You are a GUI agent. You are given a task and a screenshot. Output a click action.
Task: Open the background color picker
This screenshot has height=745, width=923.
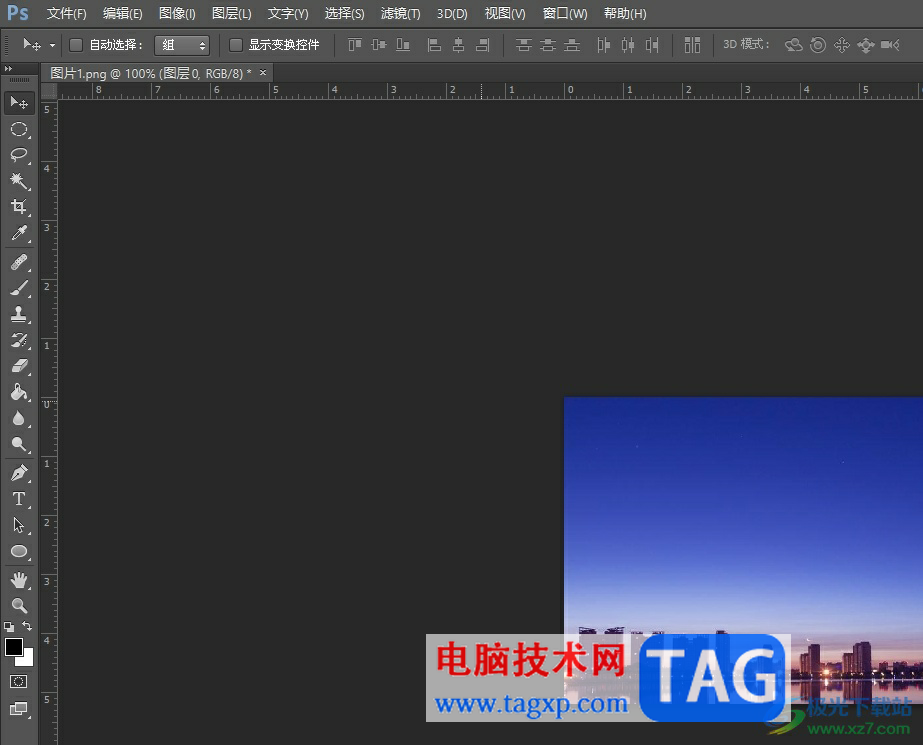(28, 659)
